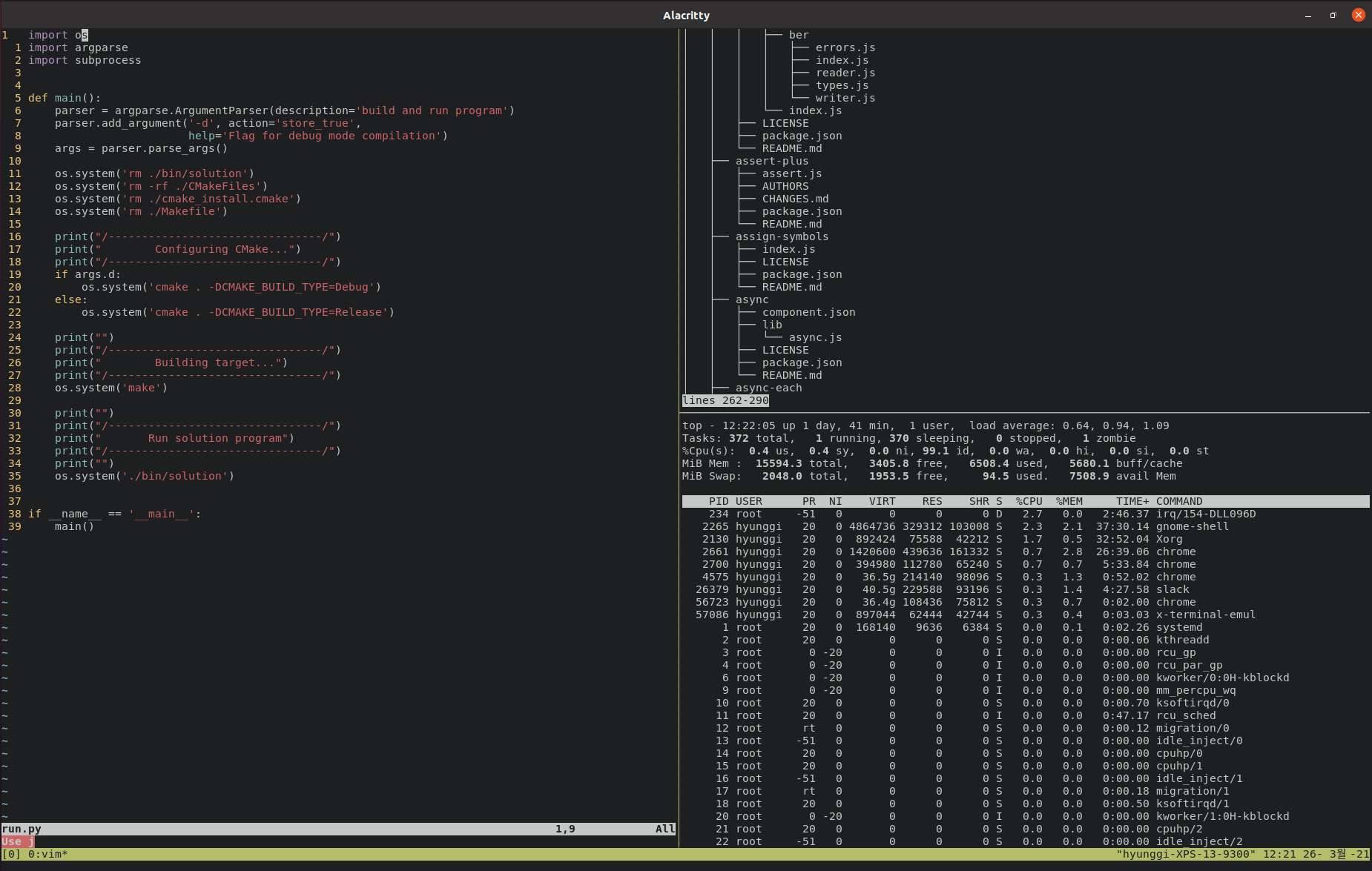Image resolution: width=1372 pixels, height=871 pixels.
Task: Click the assert-plus directory entry
Action: click(x=772, y=161)
